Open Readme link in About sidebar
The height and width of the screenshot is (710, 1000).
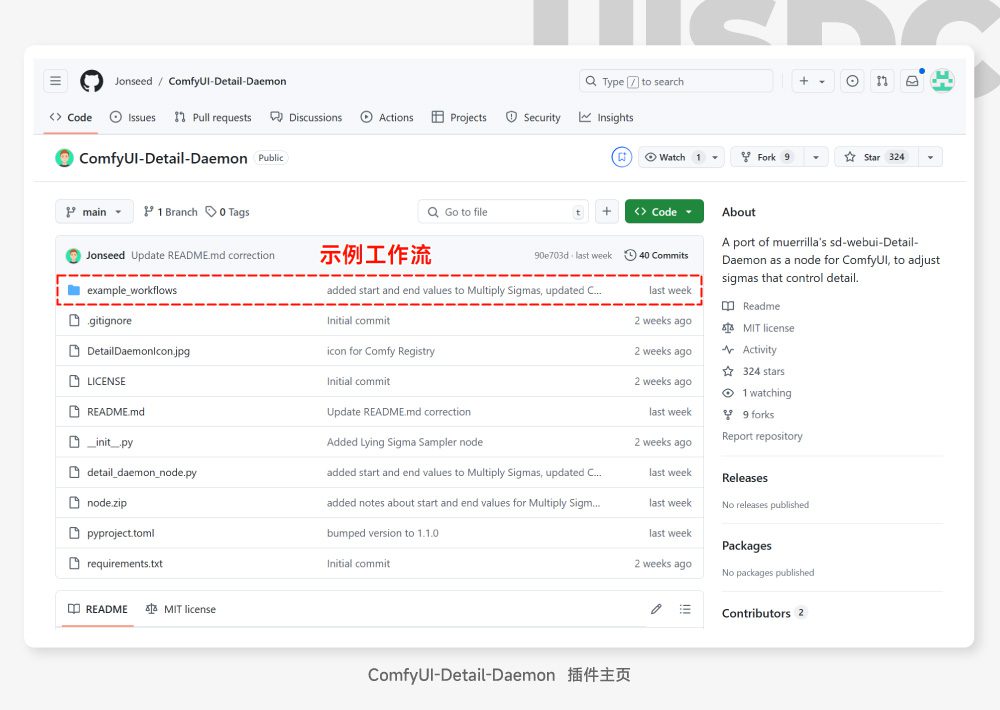tap(751, 306)
